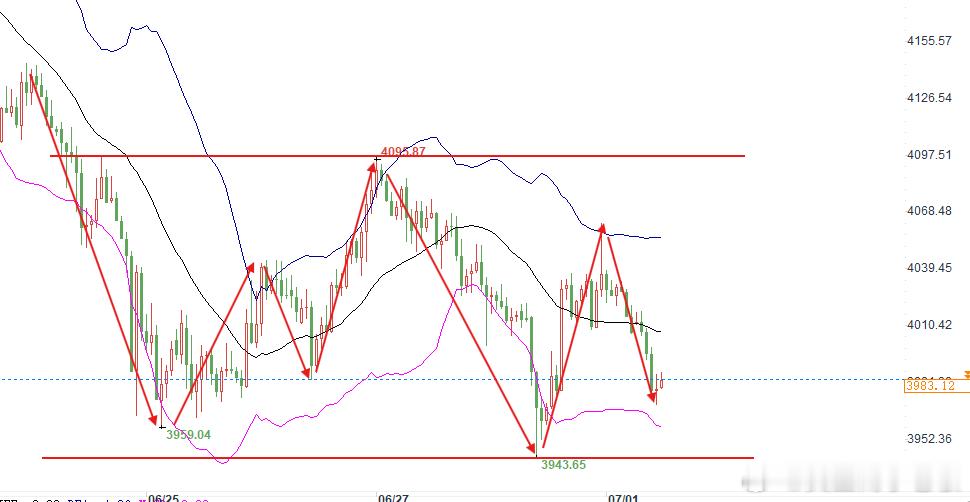Select the 06/25 date axis label
Viewport: 970px width, 502px height.
164,498
